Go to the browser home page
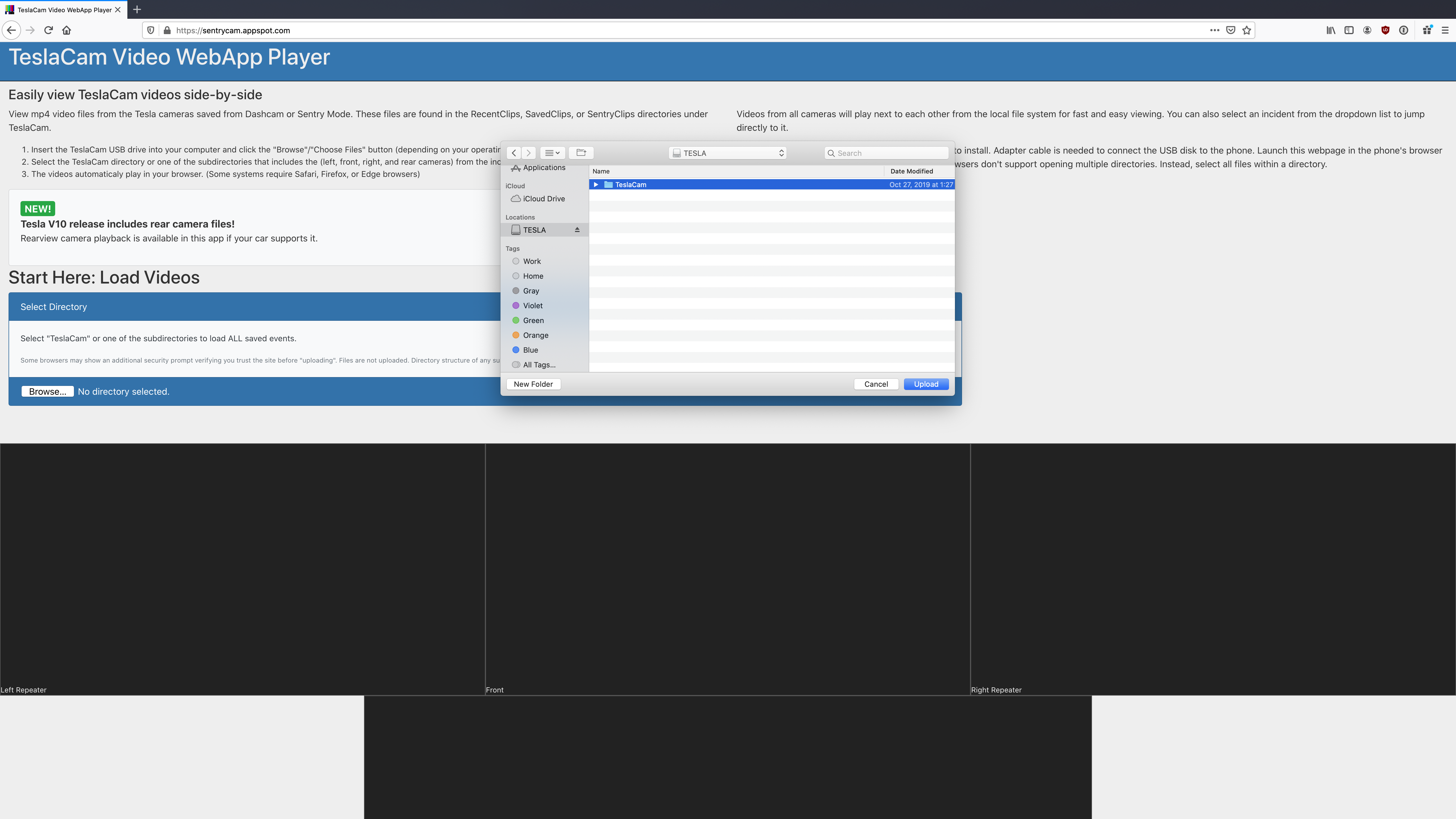 pyautogui.click(x=67, y=30)
